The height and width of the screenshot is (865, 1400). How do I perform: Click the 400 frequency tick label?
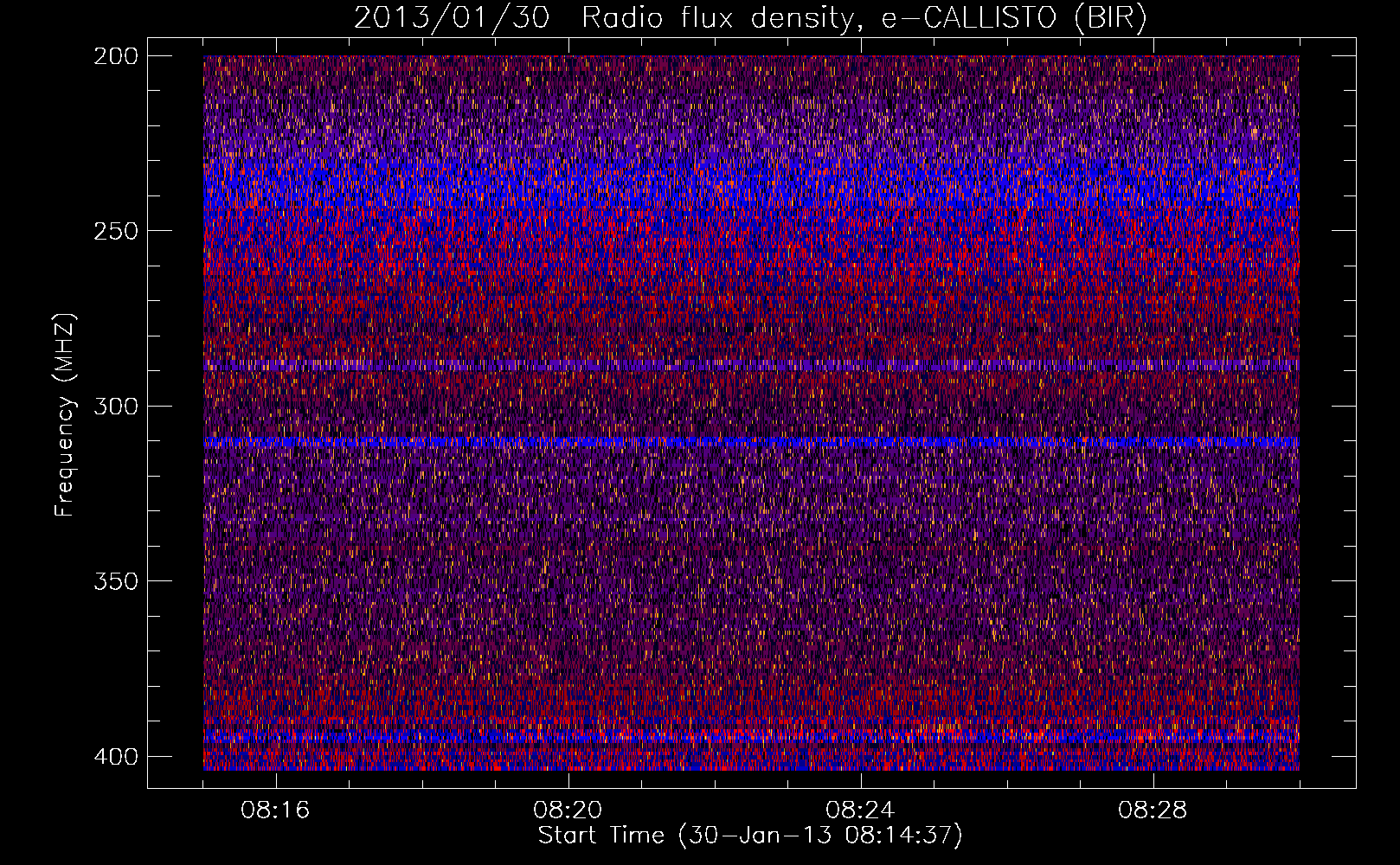point(115,756)
